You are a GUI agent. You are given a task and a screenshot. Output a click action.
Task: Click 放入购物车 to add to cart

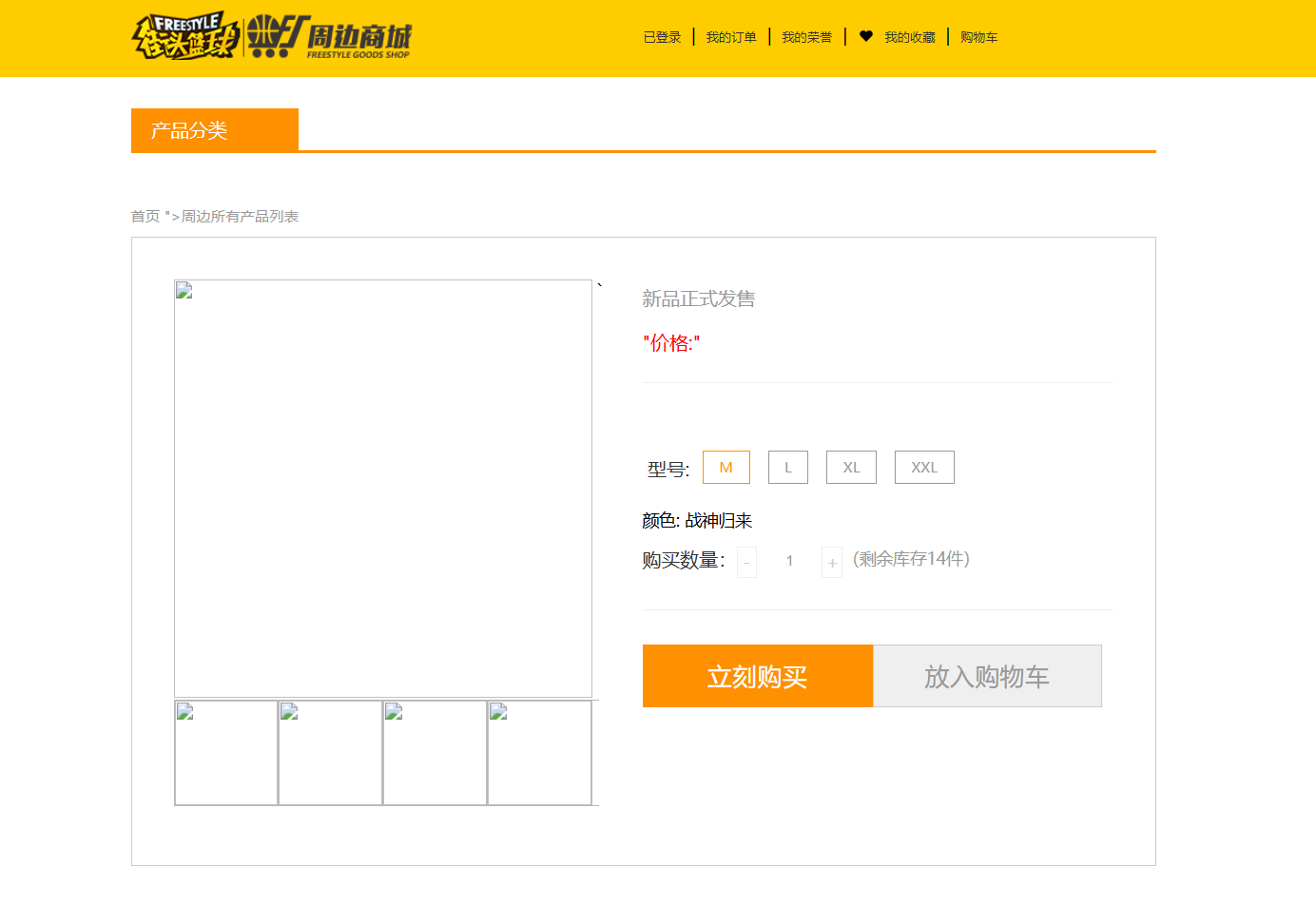point(987,676)
